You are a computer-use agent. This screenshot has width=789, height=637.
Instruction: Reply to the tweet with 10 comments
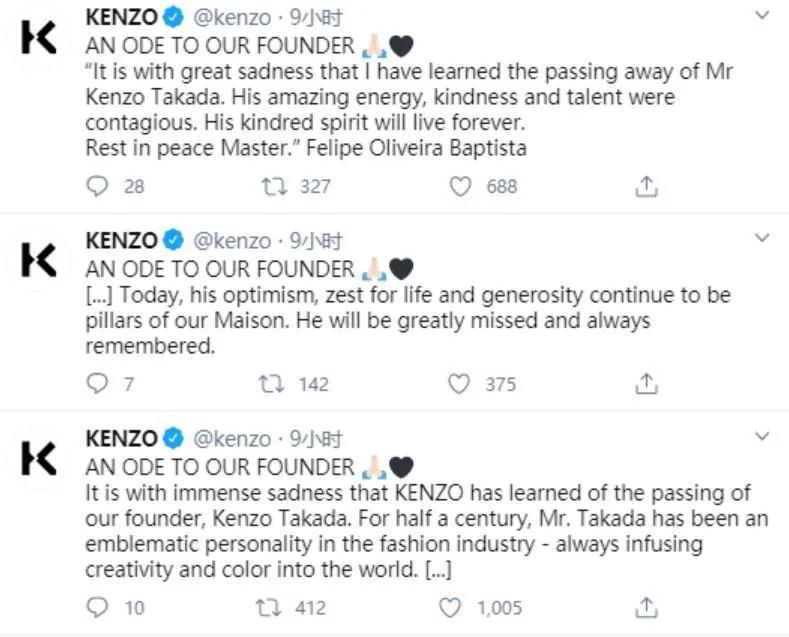click(x=97, y=607)
